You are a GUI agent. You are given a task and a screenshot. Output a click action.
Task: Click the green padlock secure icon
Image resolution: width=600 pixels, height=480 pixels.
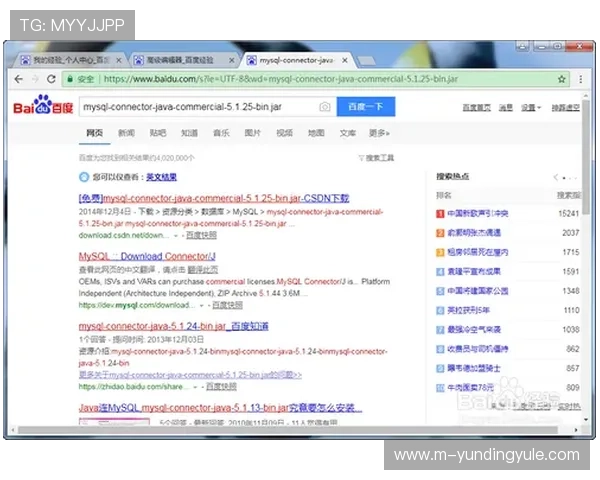point(70,79)
